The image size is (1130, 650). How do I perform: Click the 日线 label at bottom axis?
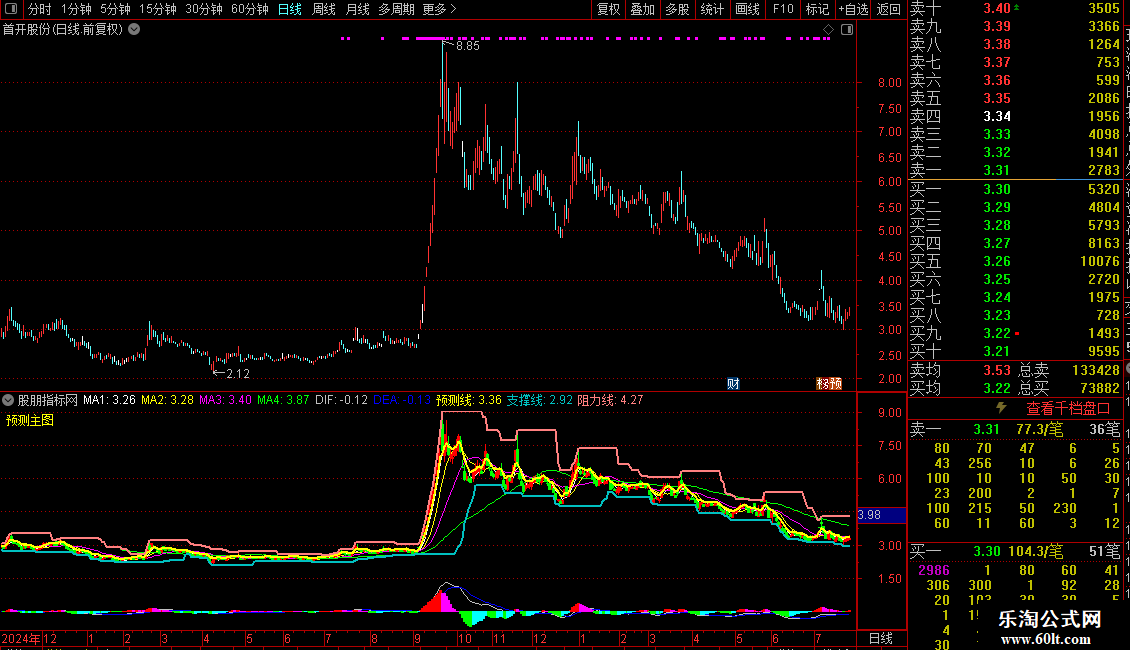click(x=881, y=638)
